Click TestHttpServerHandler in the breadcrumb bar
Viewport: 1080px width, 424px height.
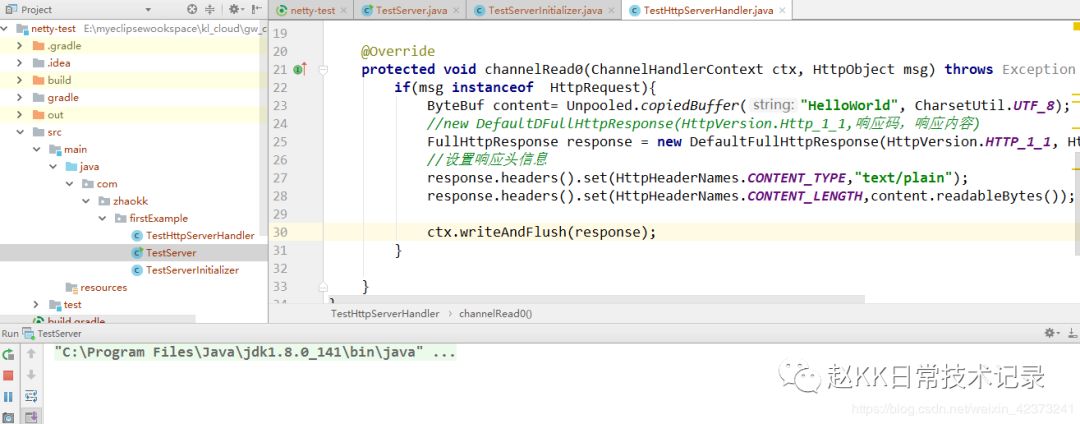coord(385,313)
